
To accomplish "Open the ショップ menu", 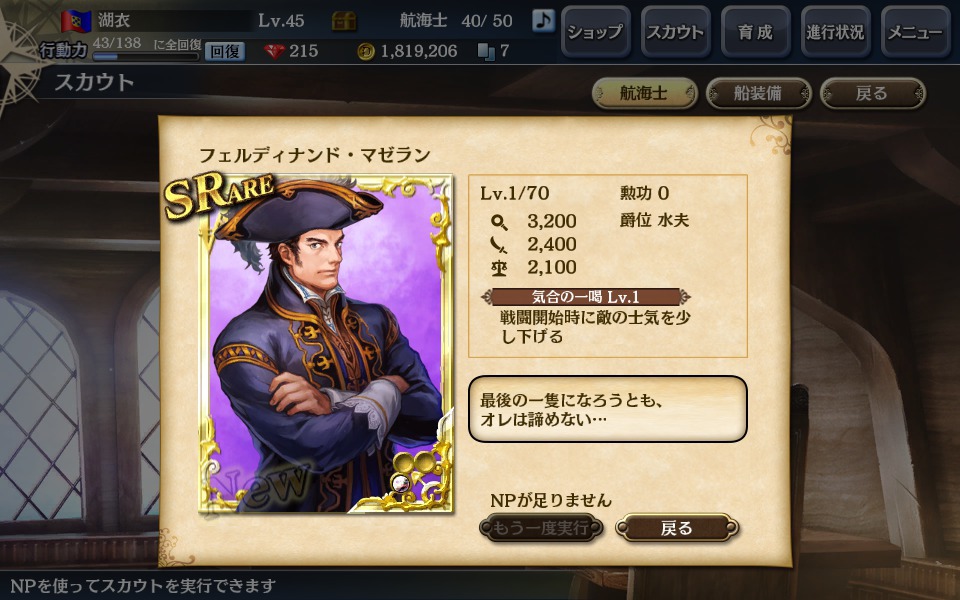I will [596, 32].
